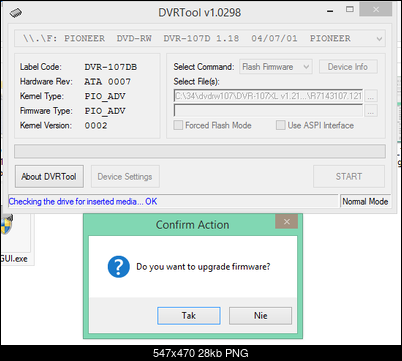
Task: Click the 'Do you want to upgrade firmware?' message
Action: (x=203, y=267)
